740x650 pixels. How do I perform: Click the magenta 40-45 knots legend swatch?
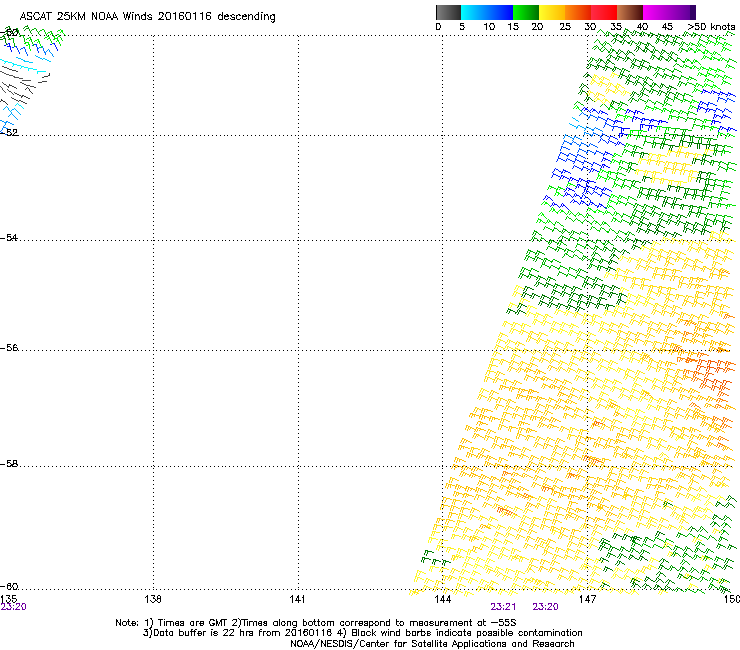pyautogui.click(x=656, y=12)
